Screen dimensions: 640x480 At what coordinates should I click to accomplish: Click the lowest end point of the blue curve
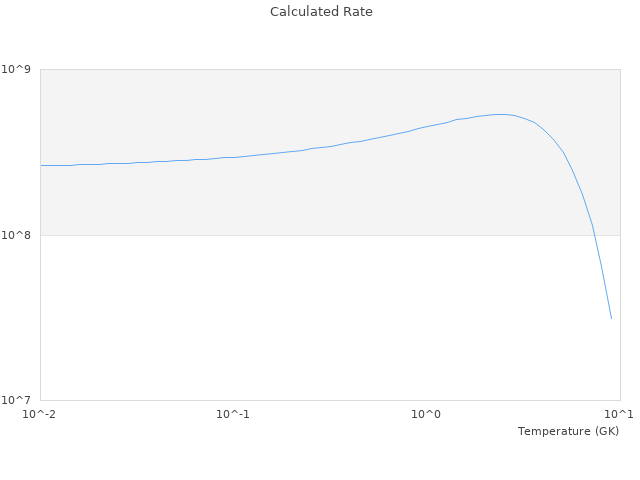(x=611, y=318)
